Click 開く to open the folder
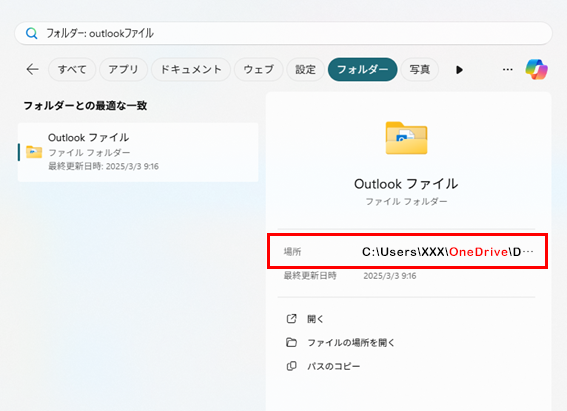567x411 pixels. pyautogui.click(x=315, y=319)
